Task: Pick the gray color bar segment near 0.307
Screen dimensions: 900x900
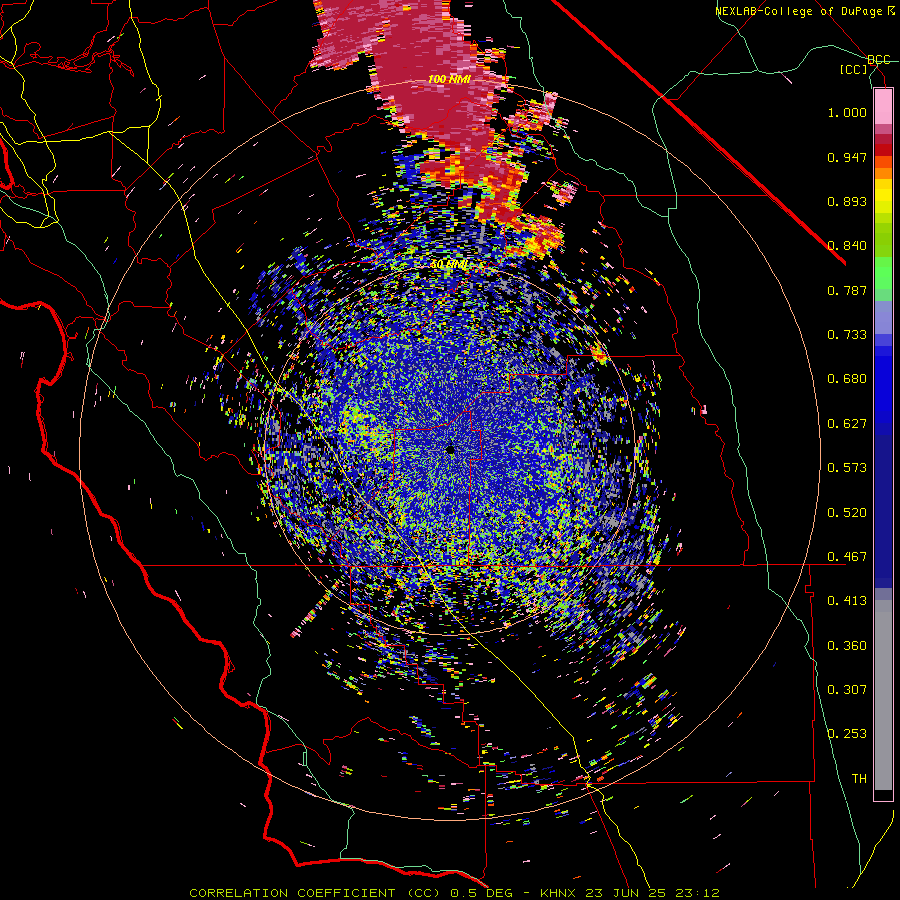Action: click(x=883, y=695)
